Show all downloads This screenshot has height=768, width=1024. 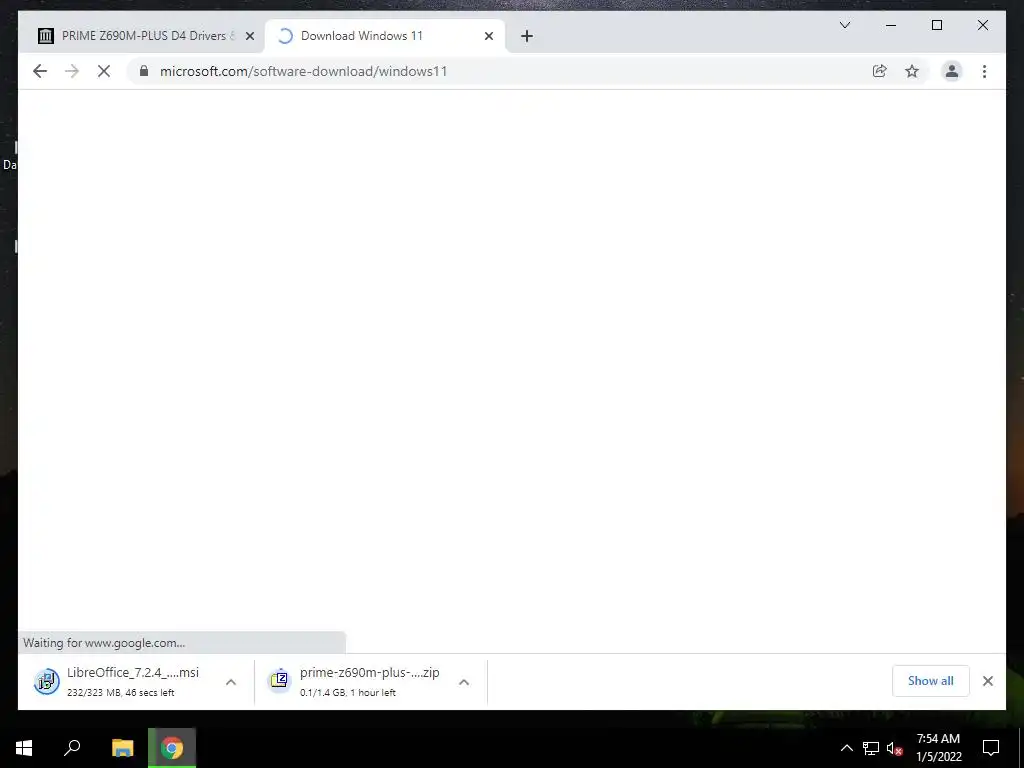coord(931,680)
